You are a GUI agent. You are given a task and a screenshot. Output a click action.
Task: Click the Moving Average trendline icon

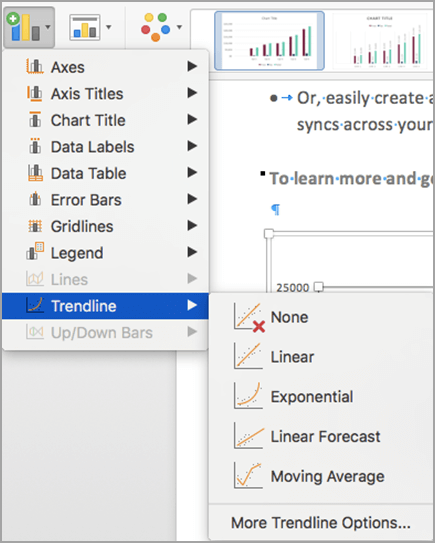coord(248,475)
